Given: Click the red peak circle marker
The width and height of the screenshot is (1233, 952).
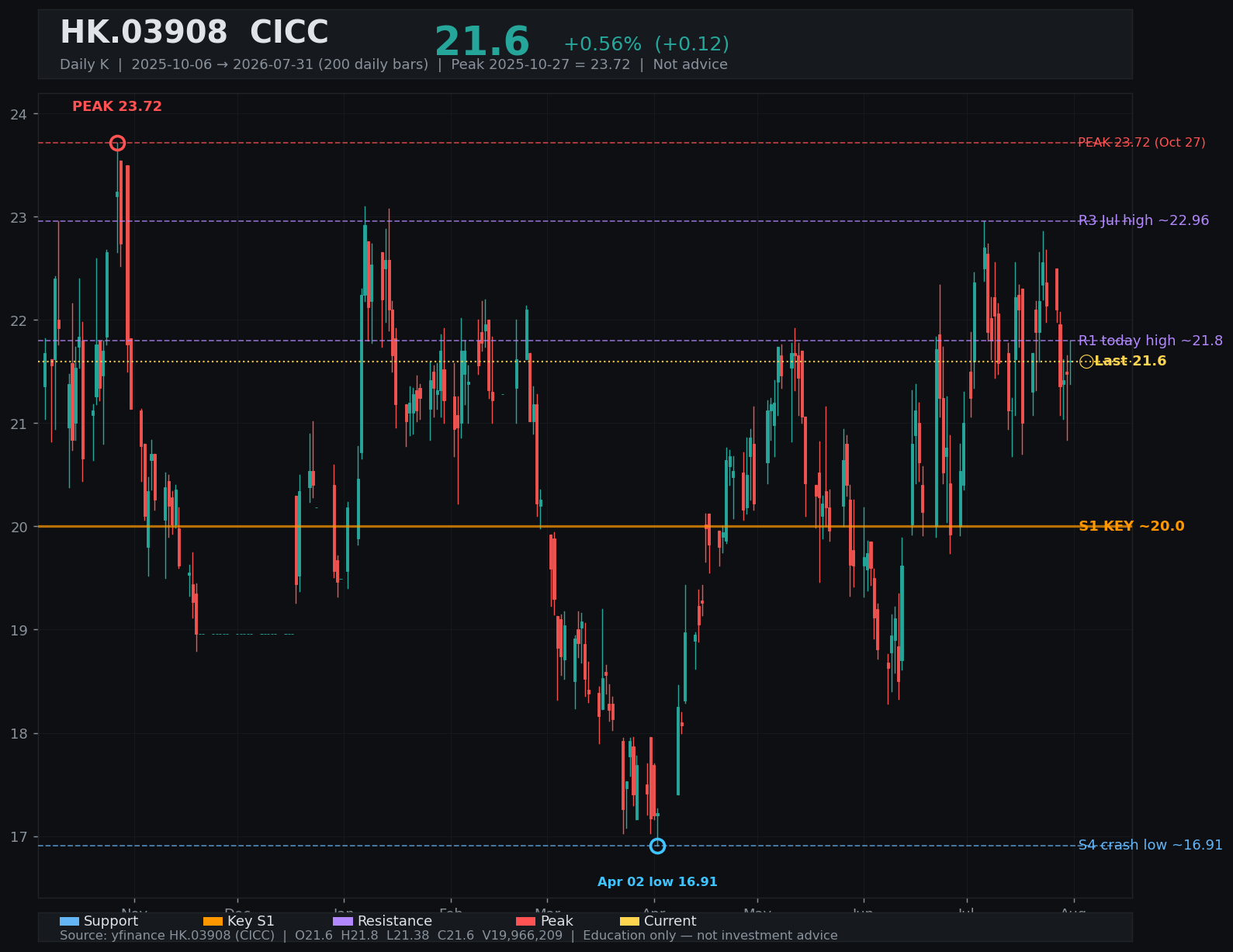Looking at the screenshot, I should point(117,143).
